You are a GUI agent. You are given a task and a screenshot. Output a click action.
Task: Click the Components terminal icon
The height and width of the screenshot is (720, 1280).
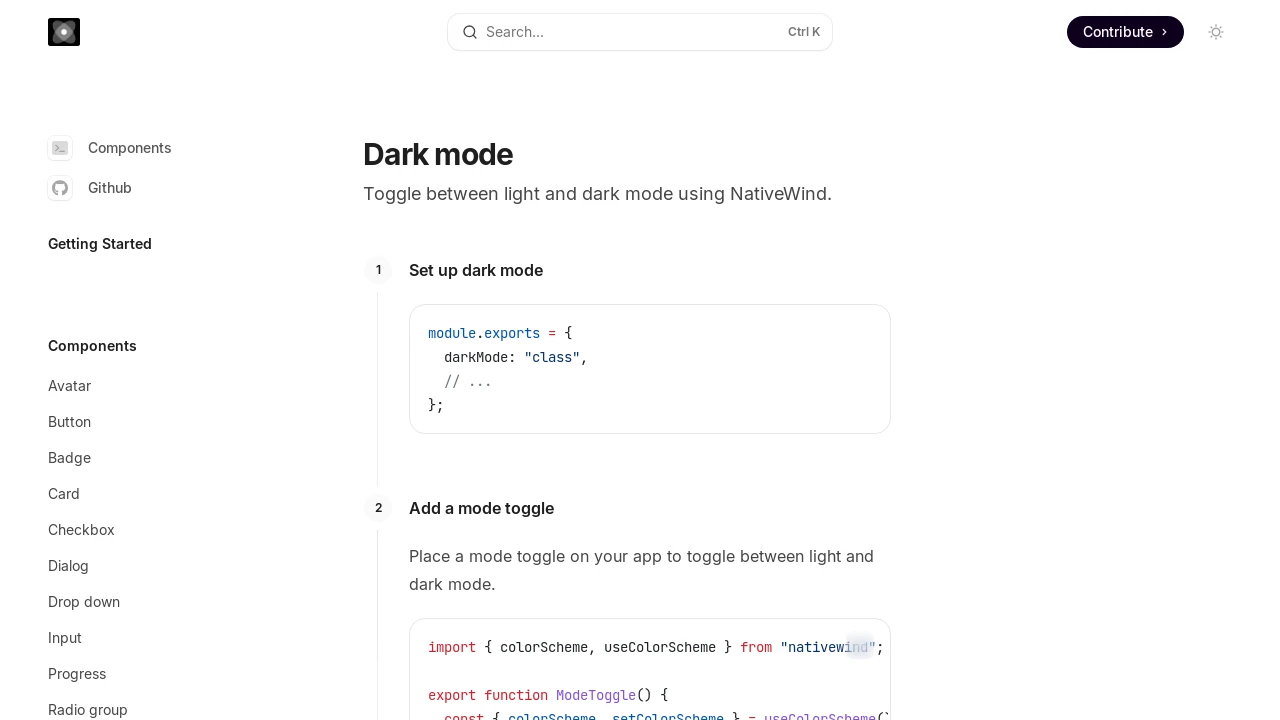60,148
